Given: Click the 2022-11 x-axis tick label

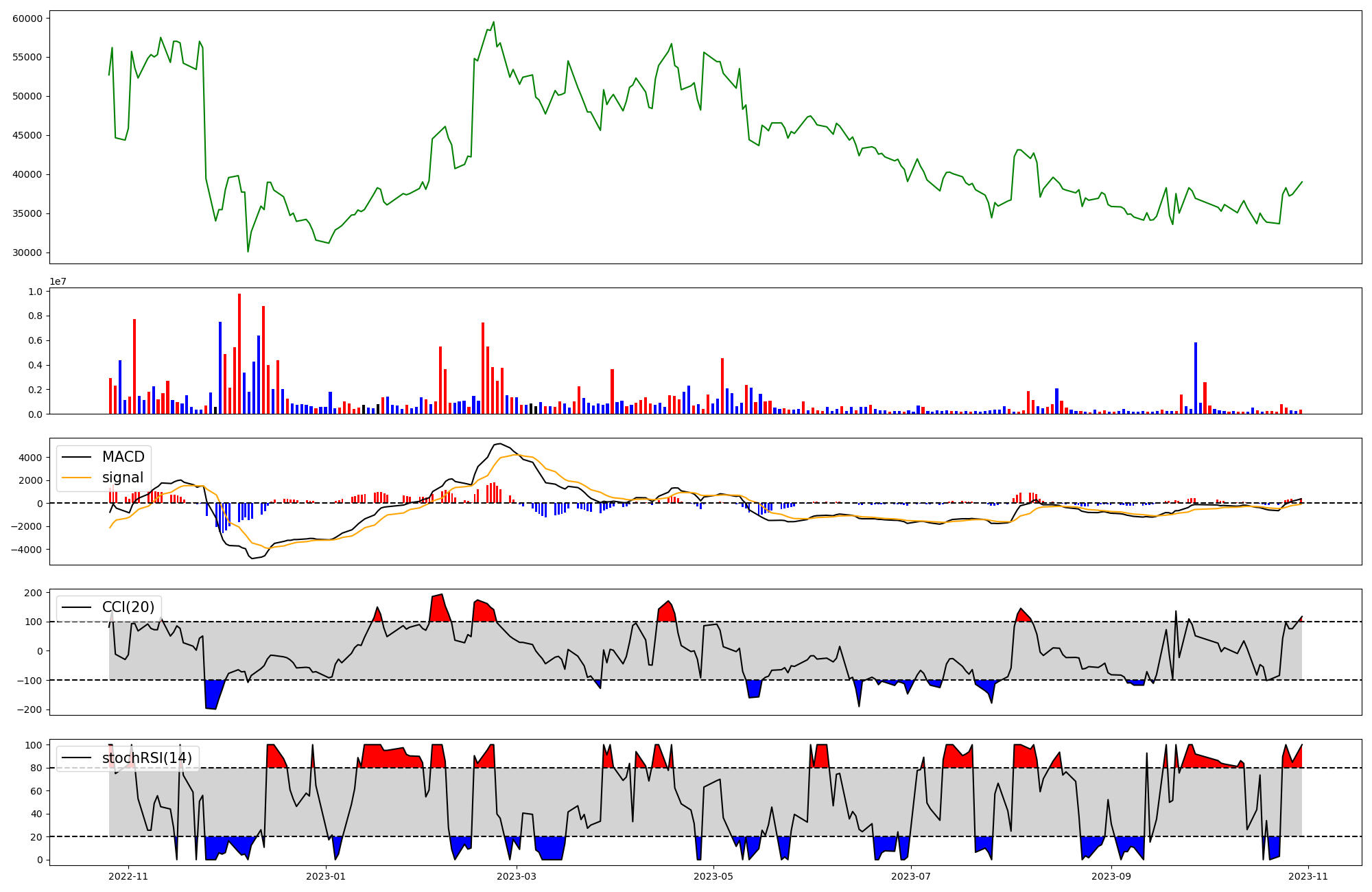Looking at the screenshot, I should pyautogui.click(x=128, y=876).
